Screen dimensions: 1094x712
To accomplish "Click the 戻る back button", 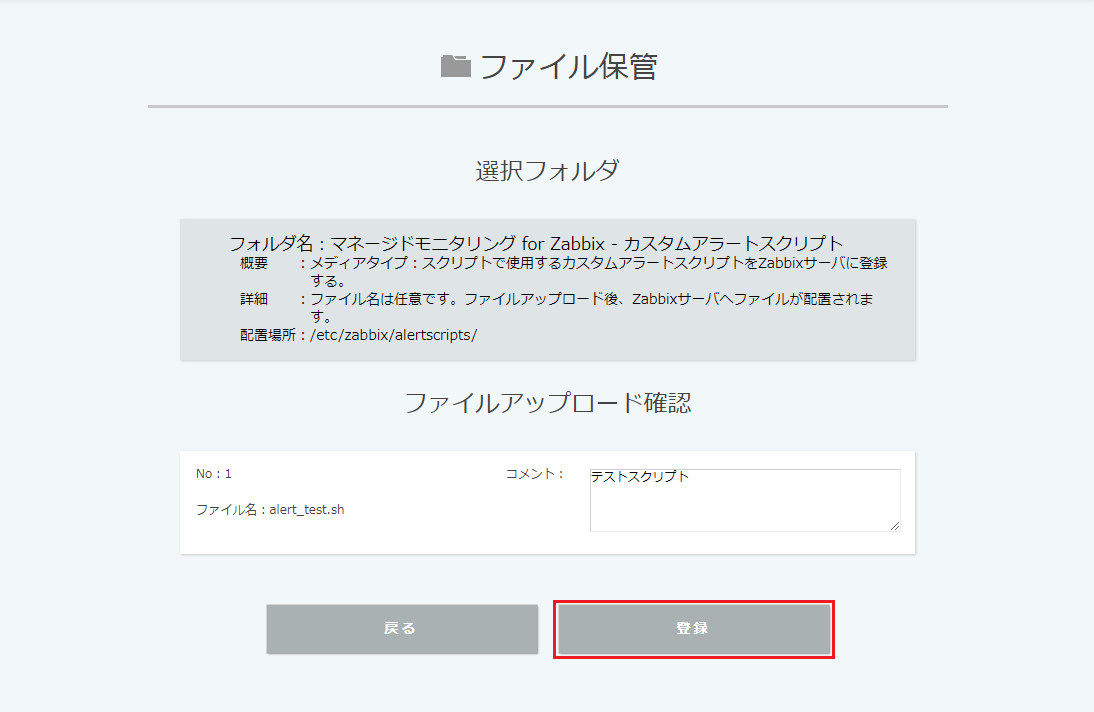I will [x=402, y=629].
